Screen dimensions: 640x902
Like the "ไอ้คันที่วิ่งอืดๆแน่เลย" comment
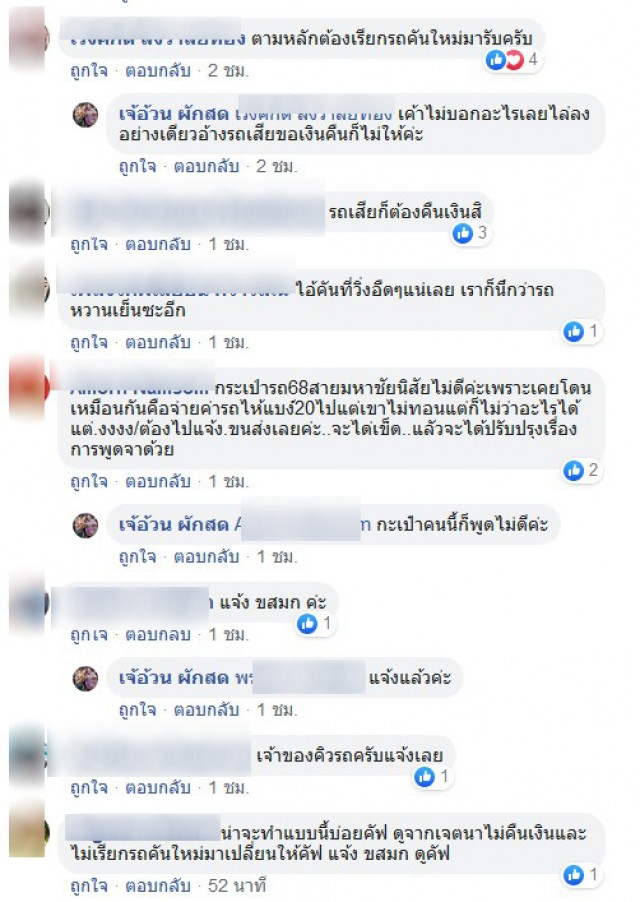tap(89, 342)
